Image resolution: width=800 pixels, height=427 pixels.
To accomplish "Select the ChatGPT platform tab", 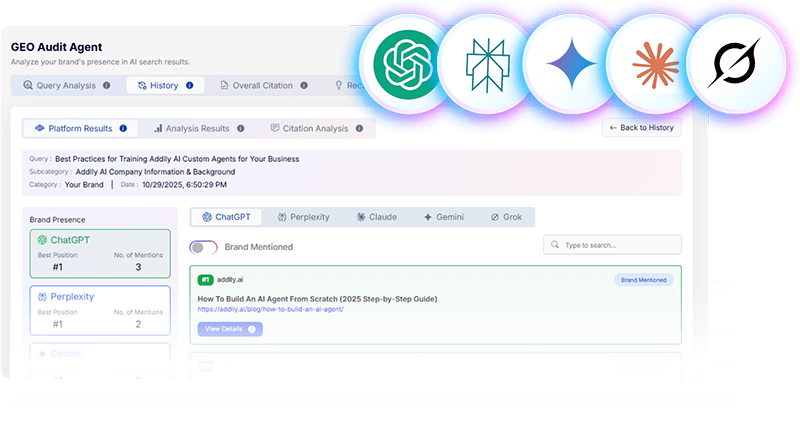I will pyautogui.click(x=226, y=217).
